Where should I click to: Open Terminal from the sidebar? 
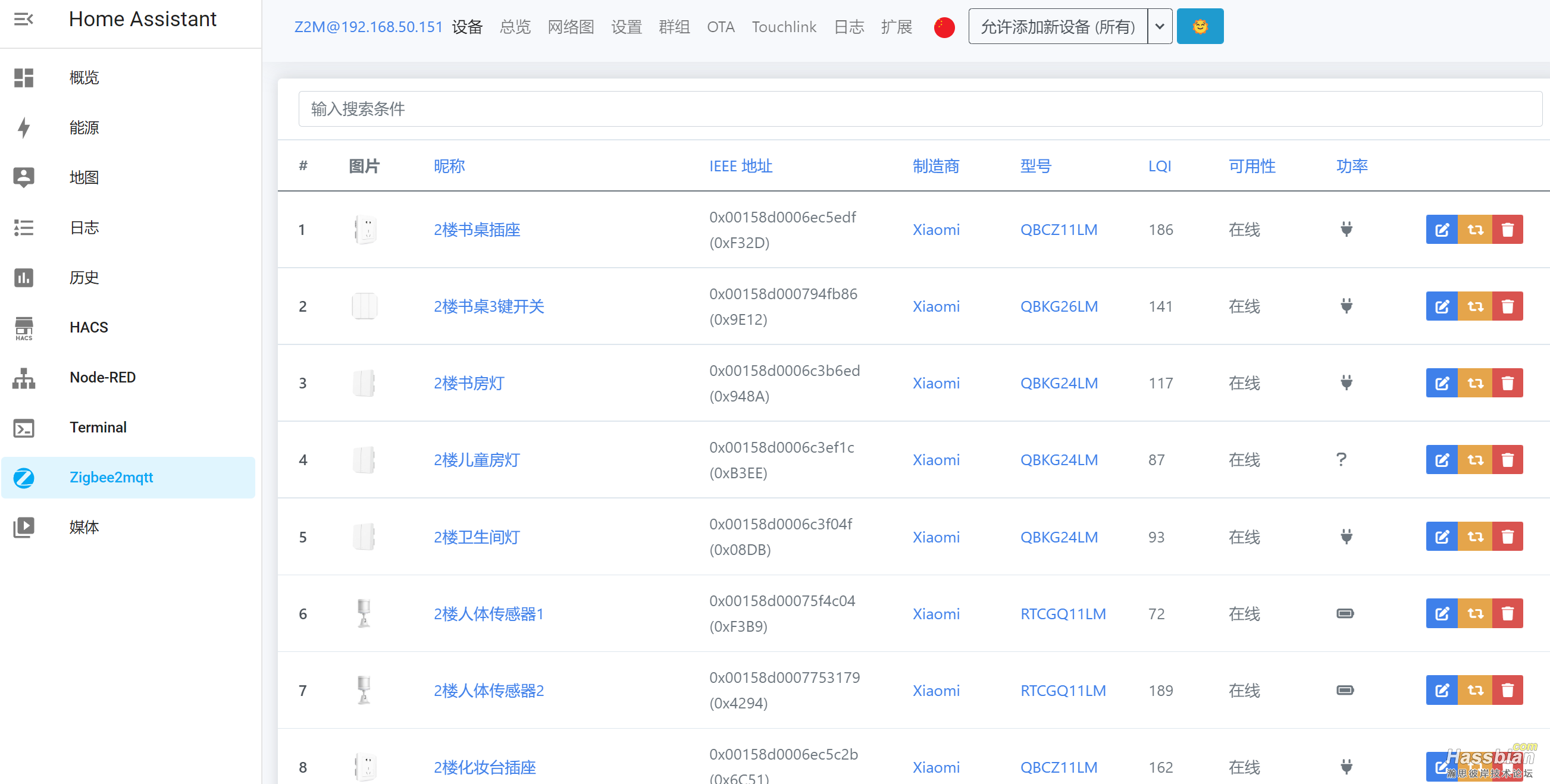pyautogui.click(x=127, y=427)
